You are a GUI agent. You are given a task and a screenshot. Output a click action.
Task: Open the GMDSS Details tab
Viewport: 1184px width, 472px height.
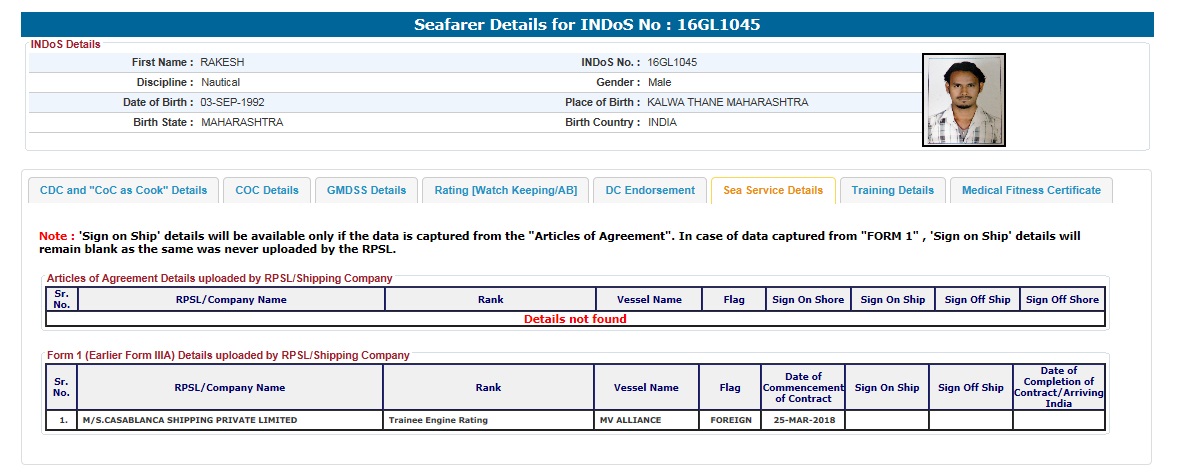coord(367,190)
